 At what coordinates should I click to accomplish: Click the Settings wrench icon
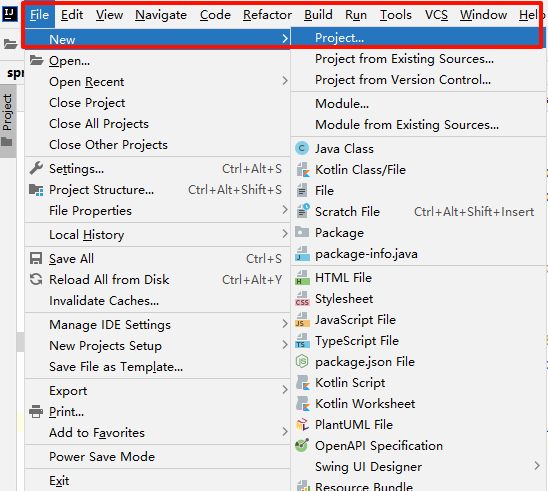click(x=36, y=168)
